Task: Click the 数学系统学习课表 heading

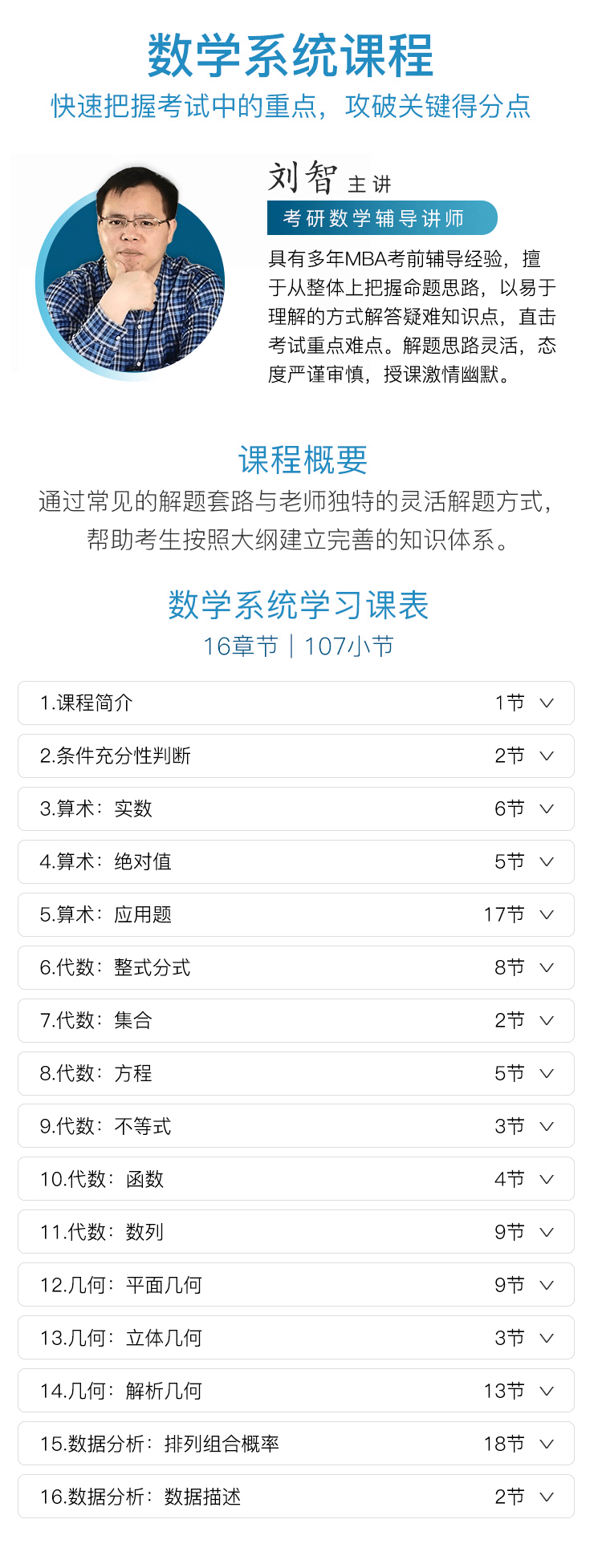Action: 299,606
